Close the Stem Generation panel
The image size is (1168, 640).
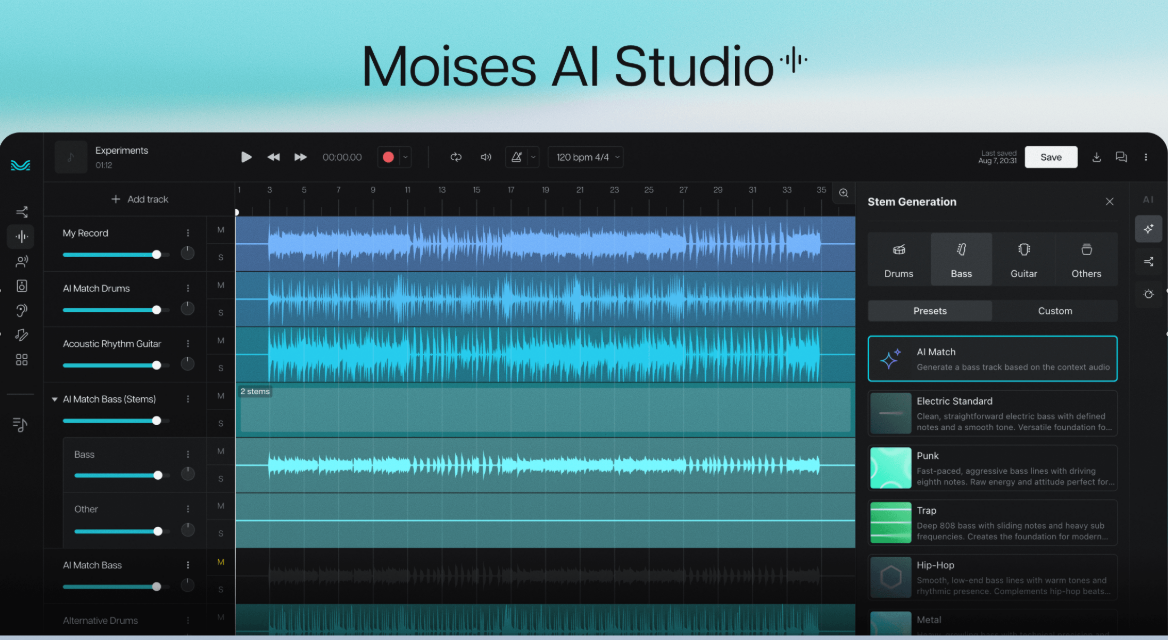pyautogui.click(x=1109, y=202)
